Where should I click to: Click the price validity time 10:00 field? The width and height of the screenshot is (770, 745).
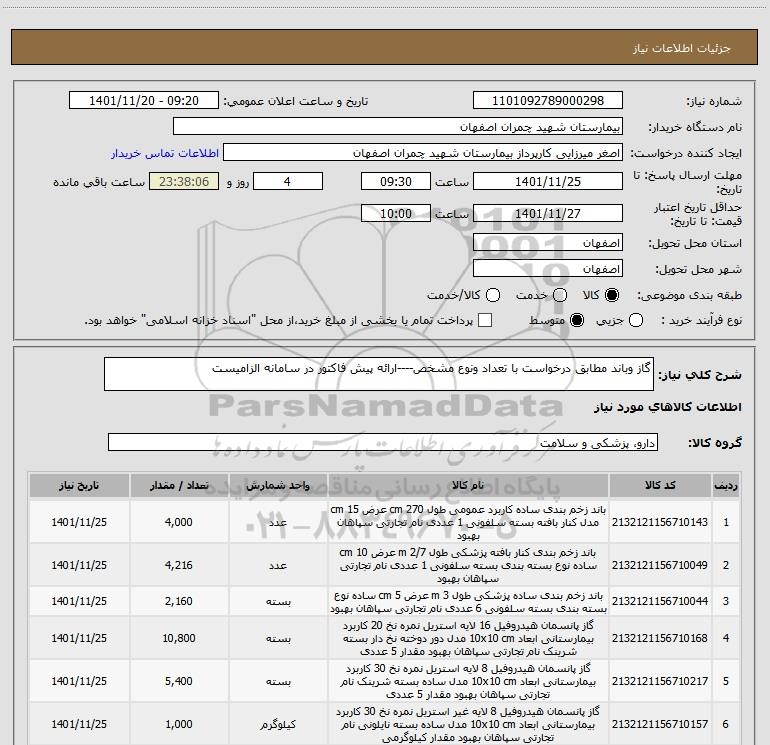[396, 213]
